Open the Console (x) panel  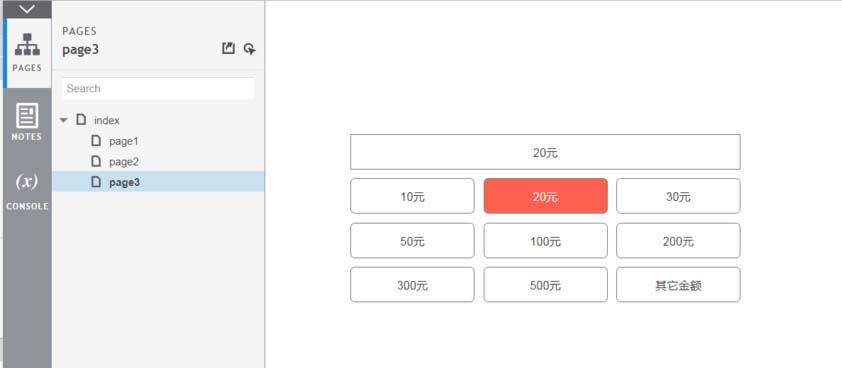(27, 191)
